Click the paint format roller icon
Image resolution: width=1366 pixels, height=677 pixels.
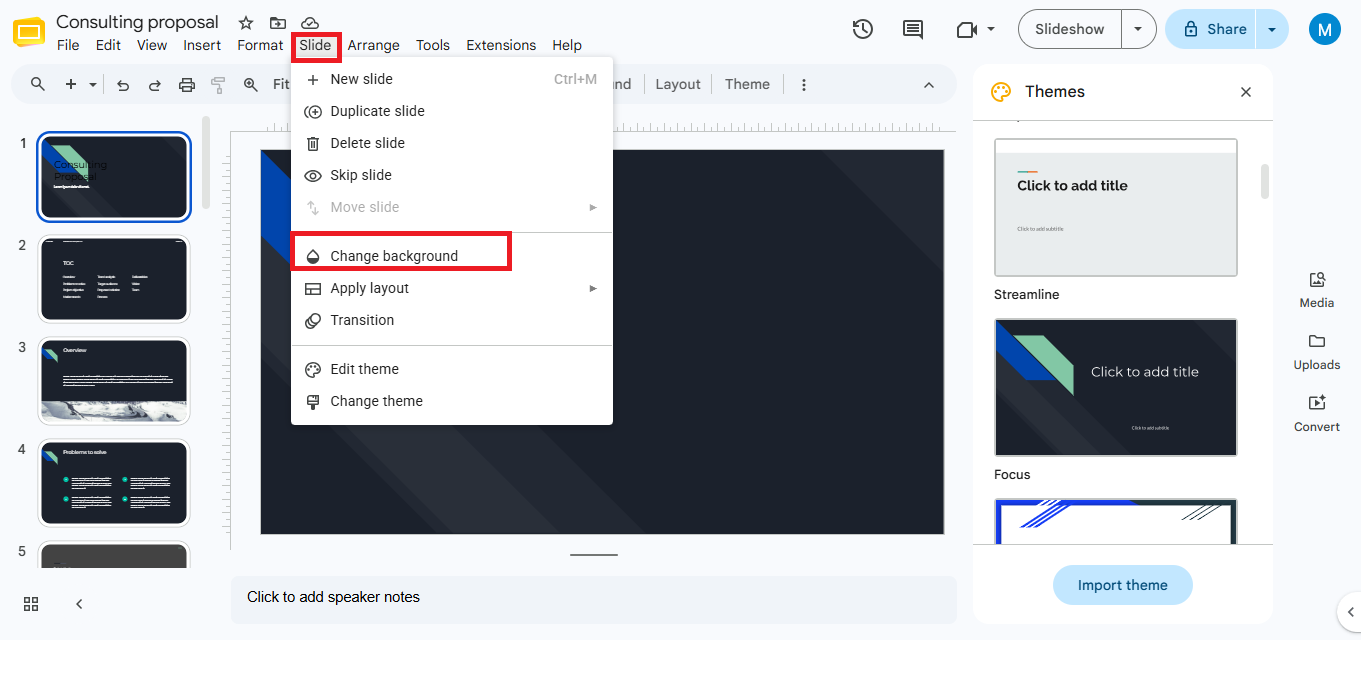[x=218, y=85]
